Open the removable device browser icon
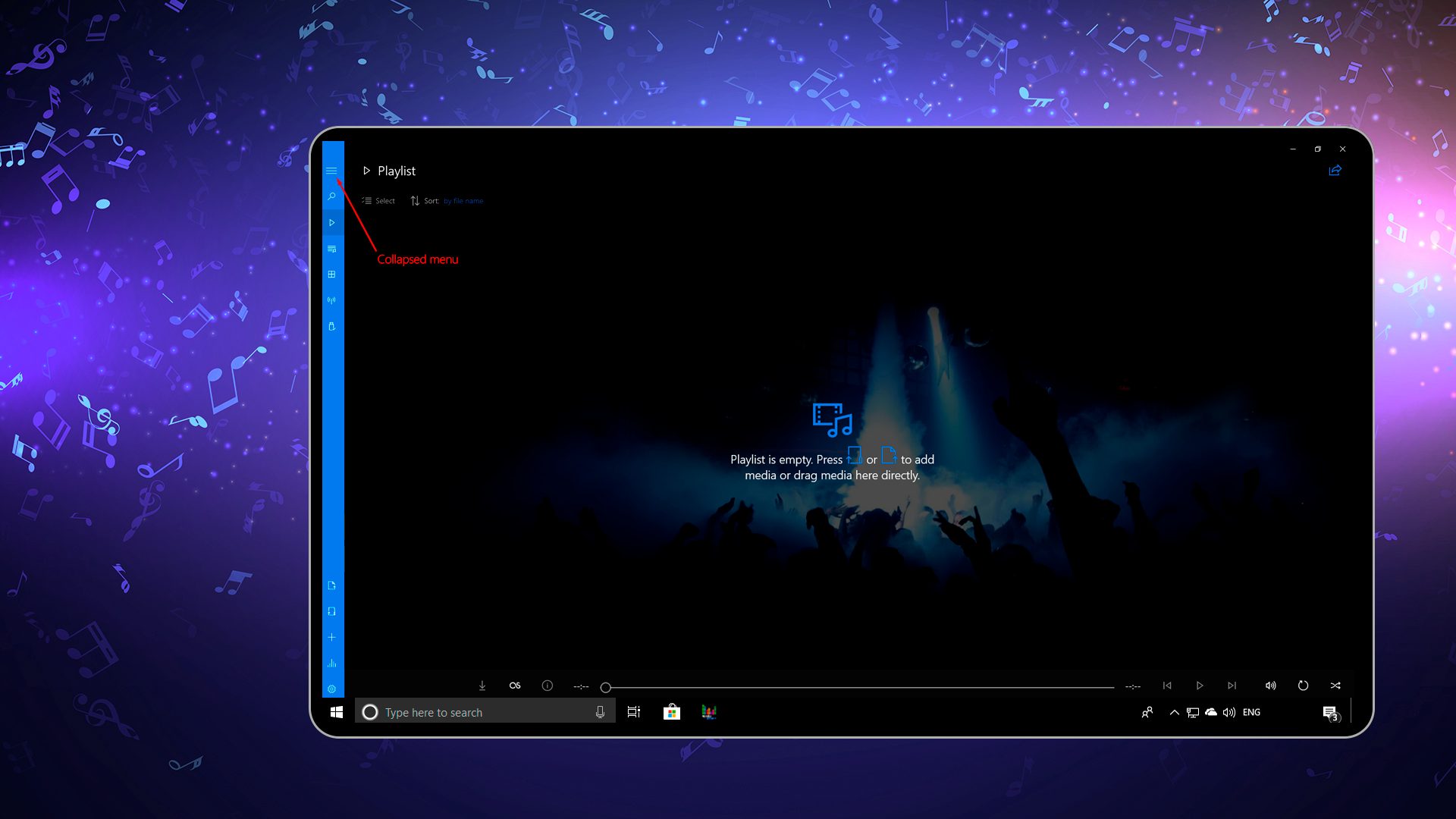This screenshot has height=819, width=1456. coord(331,326)
